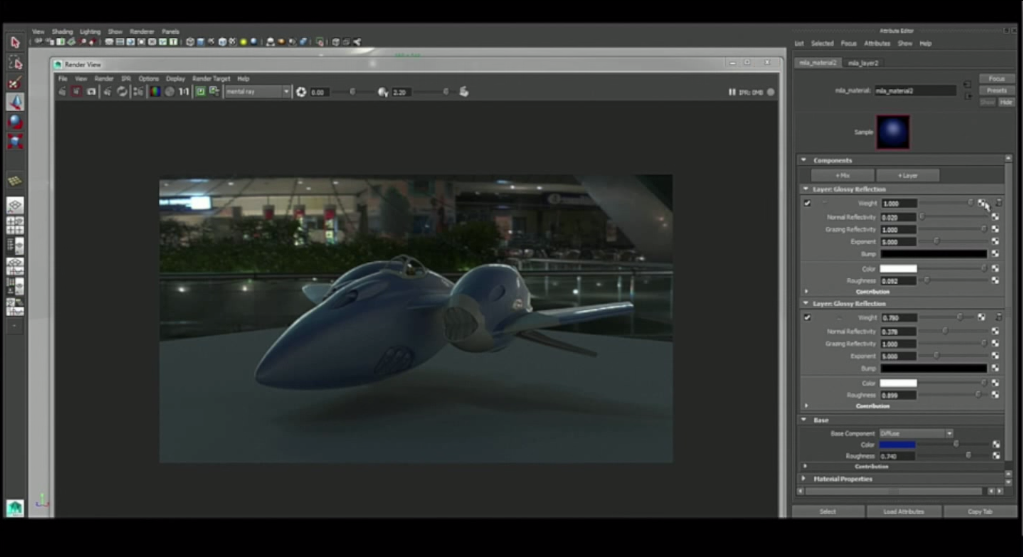Toggle the RGB channels display icon
The image size is (1023, 557).
click(x=154, y=91)
